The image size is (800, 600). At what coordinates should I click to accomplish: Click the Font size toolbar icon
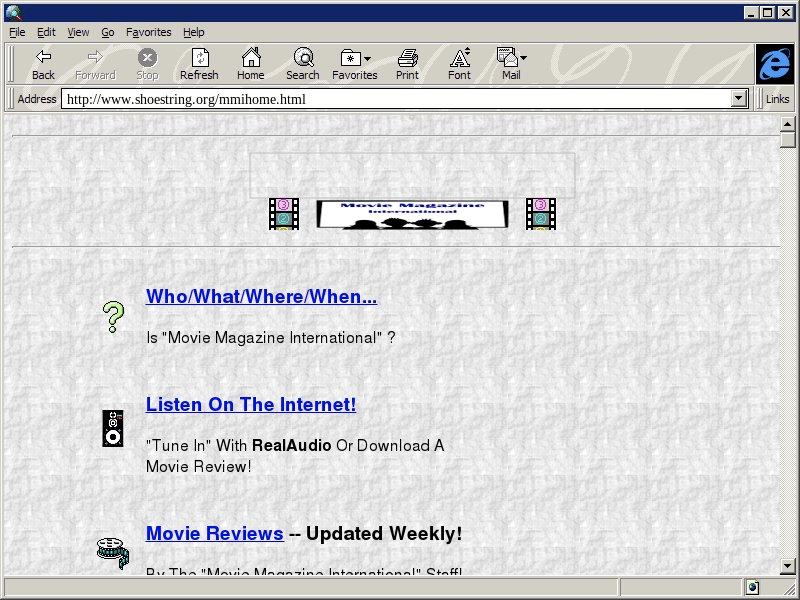pos(459,64)
